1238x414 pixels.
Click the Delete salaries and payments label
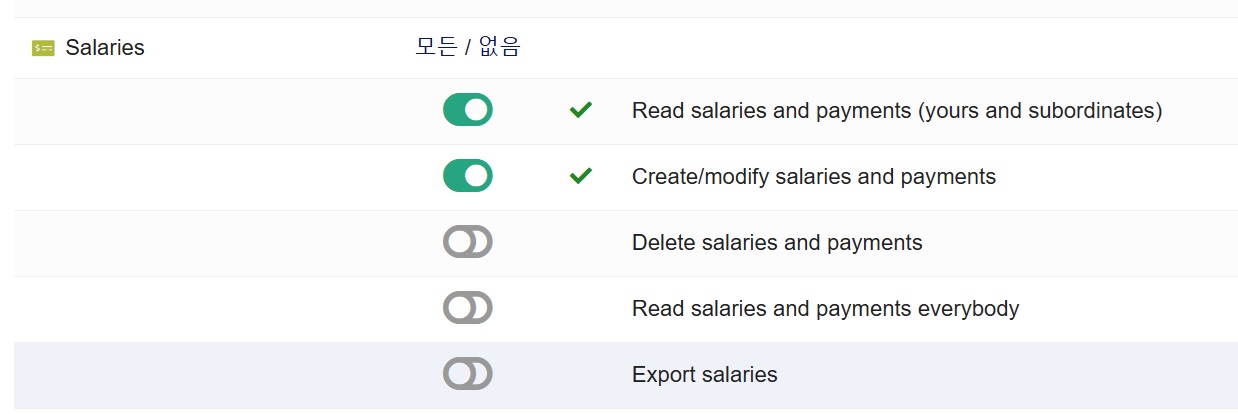point(777,243)
